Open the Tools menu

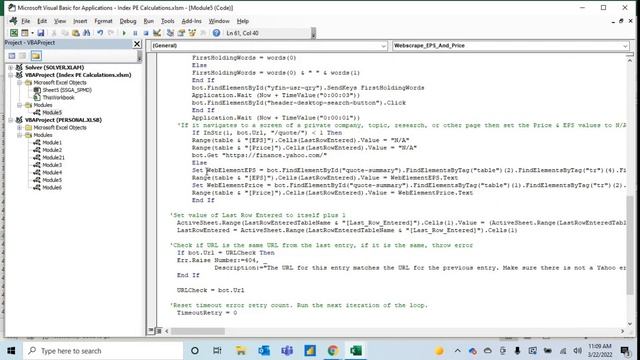[167, 21]
